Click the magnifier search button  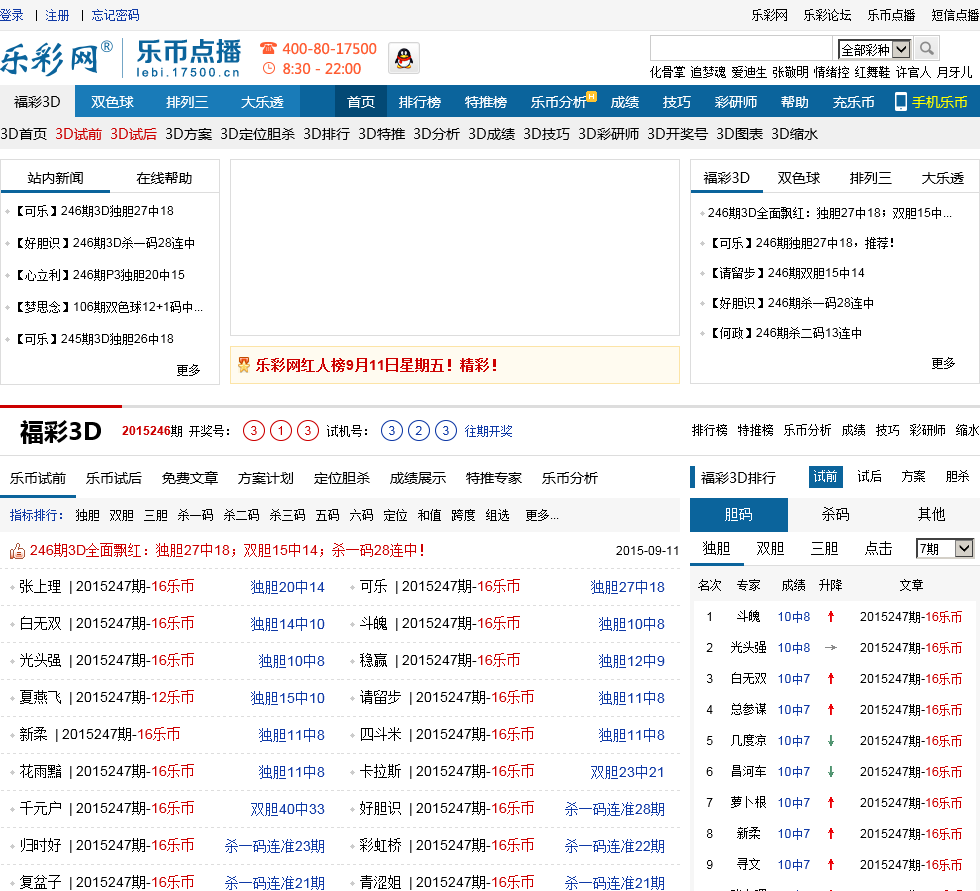point(926,48)
